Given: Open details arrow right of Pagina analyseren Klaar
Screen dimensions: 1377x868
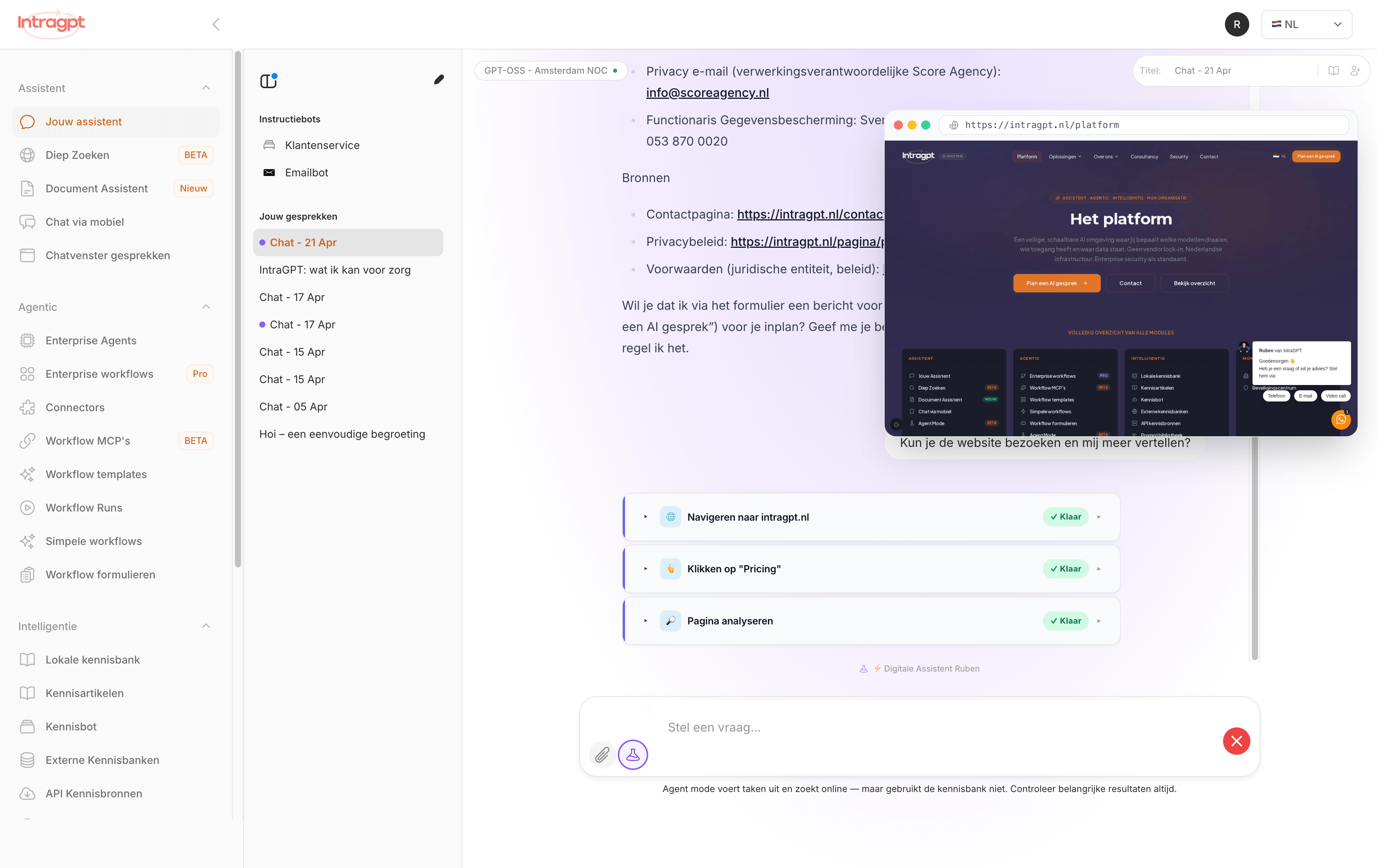Looking at the screenshot, I should (x=1099, y=621).
